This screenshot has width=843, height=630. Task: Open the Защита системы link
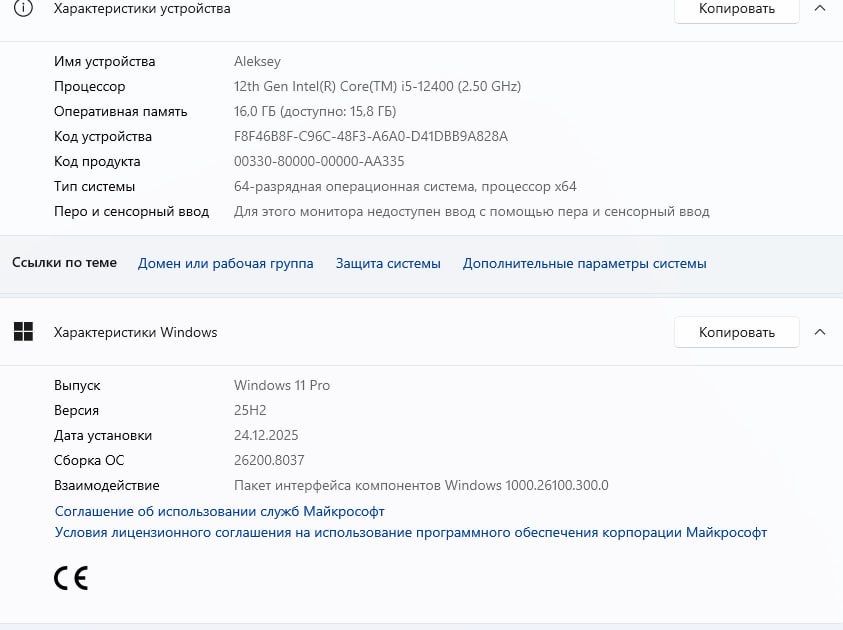pos(388,263)
